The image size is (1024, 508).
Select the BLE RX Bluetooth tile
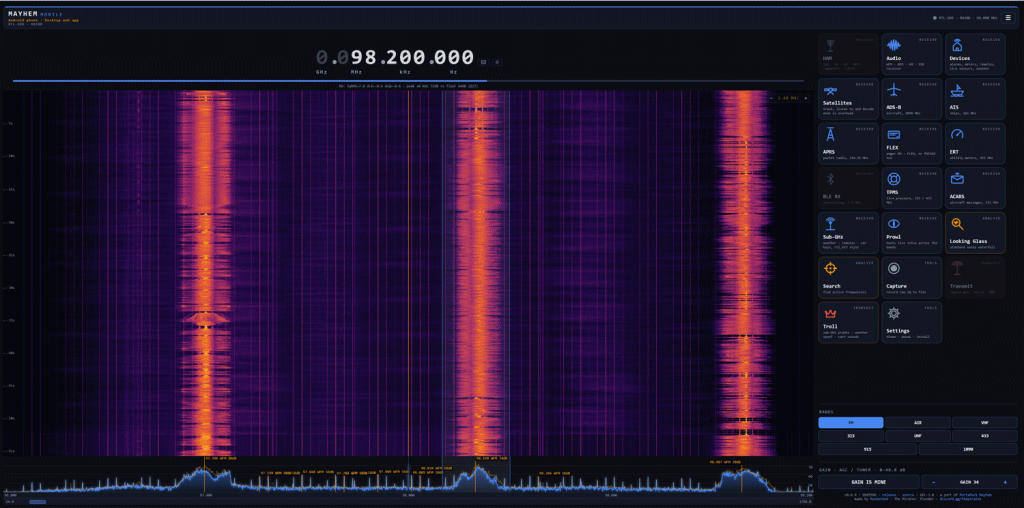(x=848, y=188)
